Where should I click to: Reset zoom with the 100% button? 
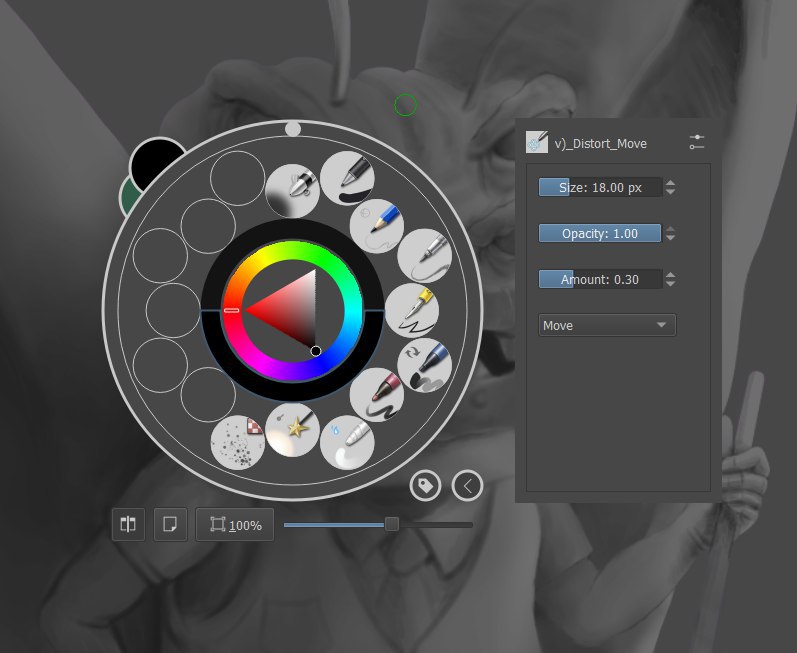[x=235, y=524]
